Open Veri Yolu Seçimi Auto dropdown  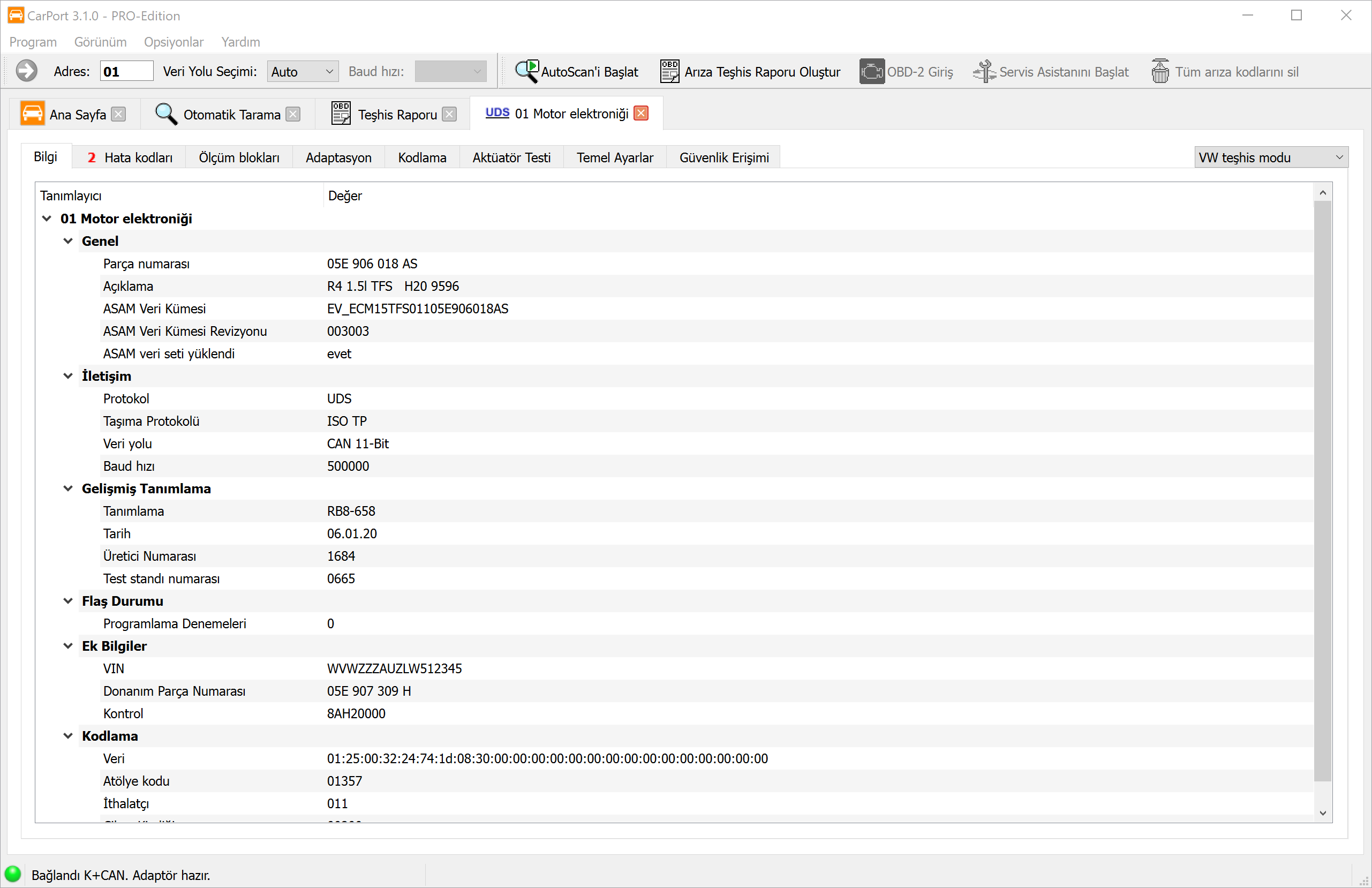click(303, 72)
